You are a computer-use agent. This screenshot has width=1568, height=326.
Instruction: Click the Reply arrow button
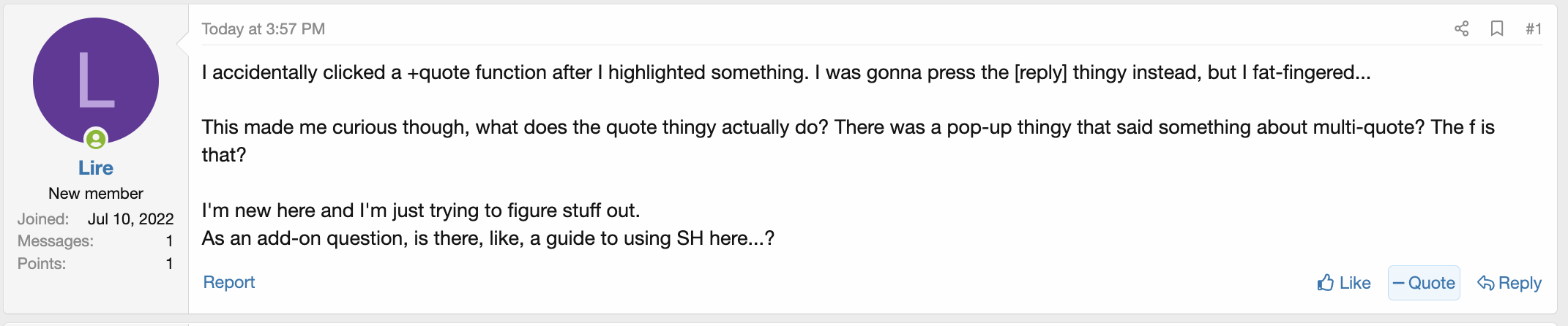1509,283
